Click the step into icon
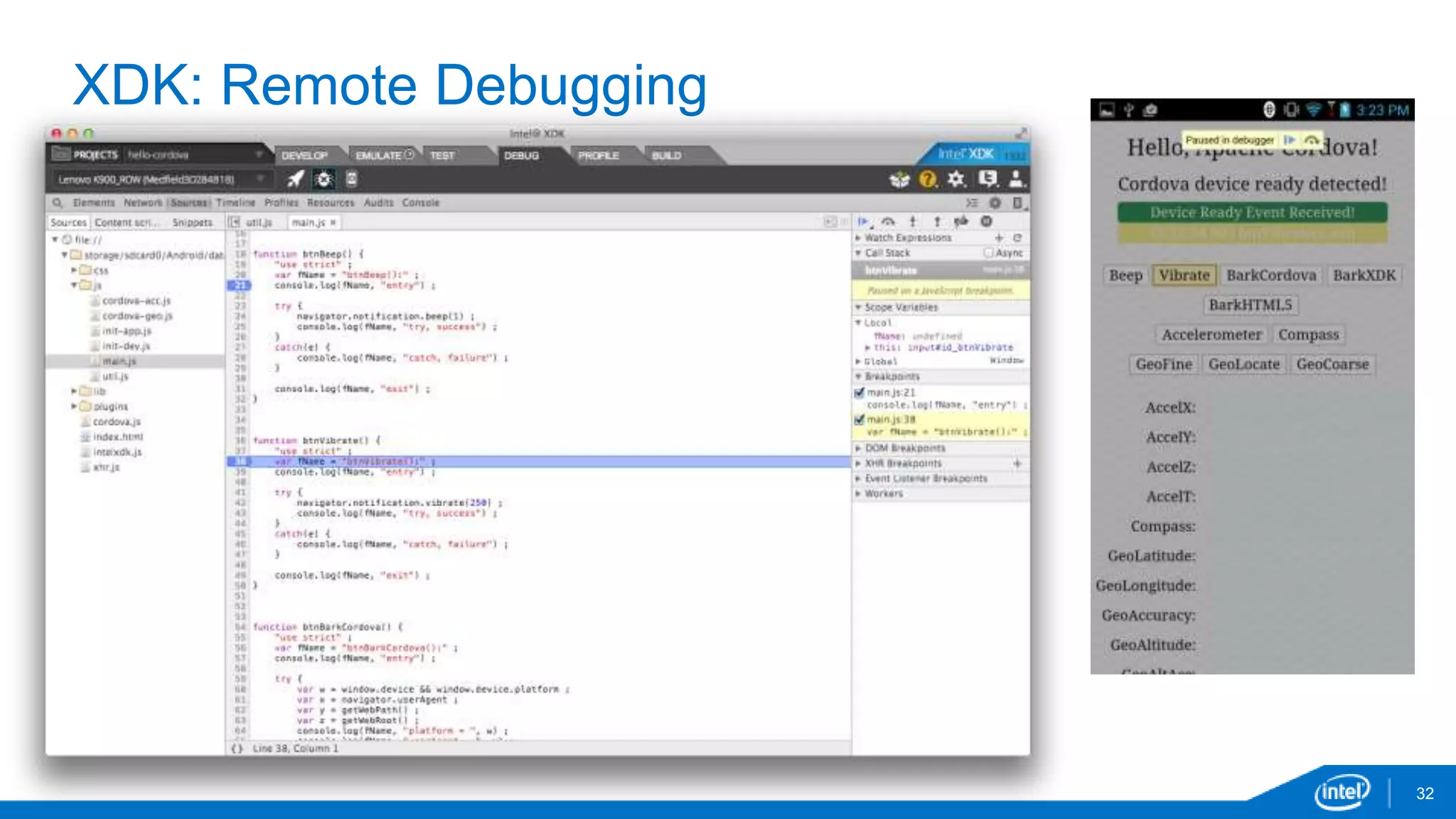Screen dimensions: 1456x819 point(913,222)
